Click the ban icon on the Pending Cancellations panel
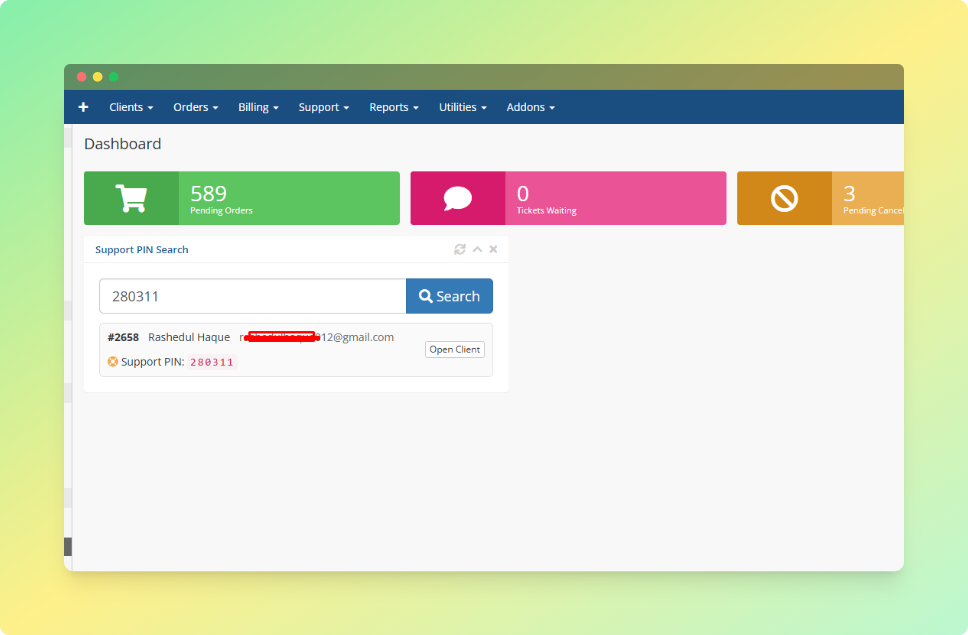The height and width of the screenshot is (635, 968). [785, 197]
